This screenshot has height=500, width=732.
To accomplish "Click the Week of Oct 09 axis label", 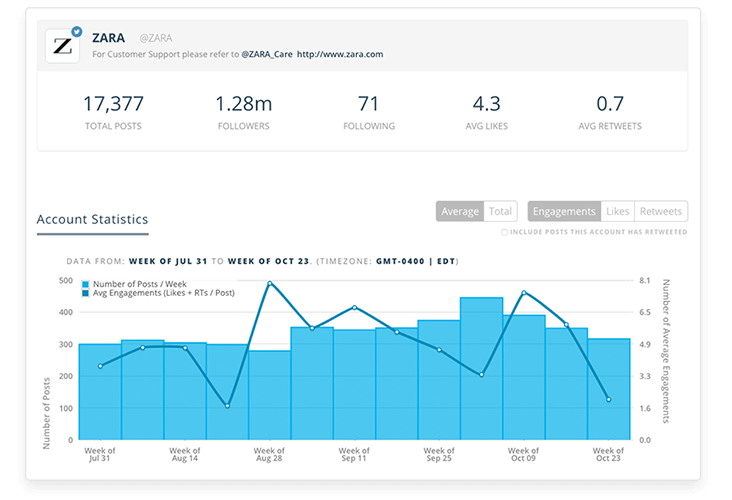I will 523,454.
